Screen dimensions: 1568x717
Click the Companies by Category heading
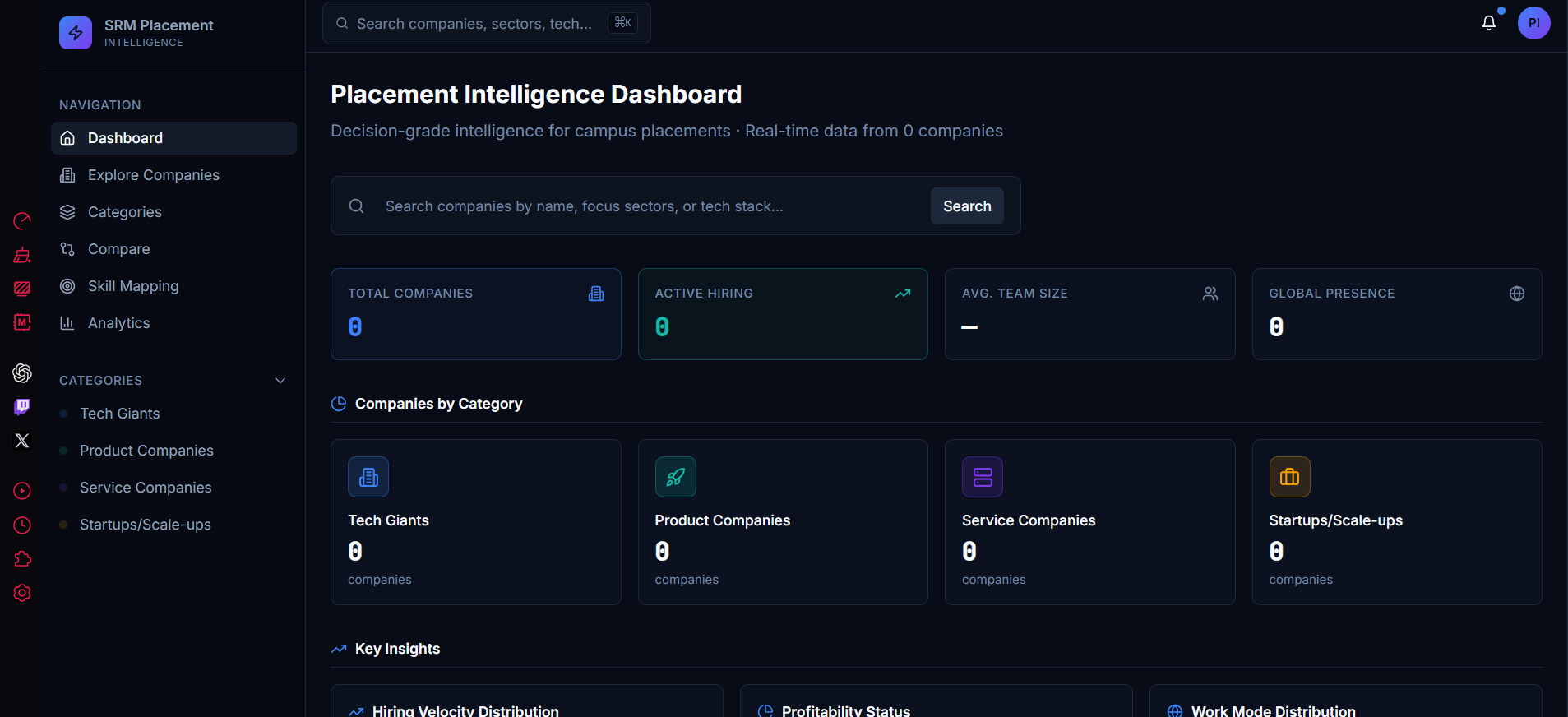pyautogui.click(x=438, y=404)
